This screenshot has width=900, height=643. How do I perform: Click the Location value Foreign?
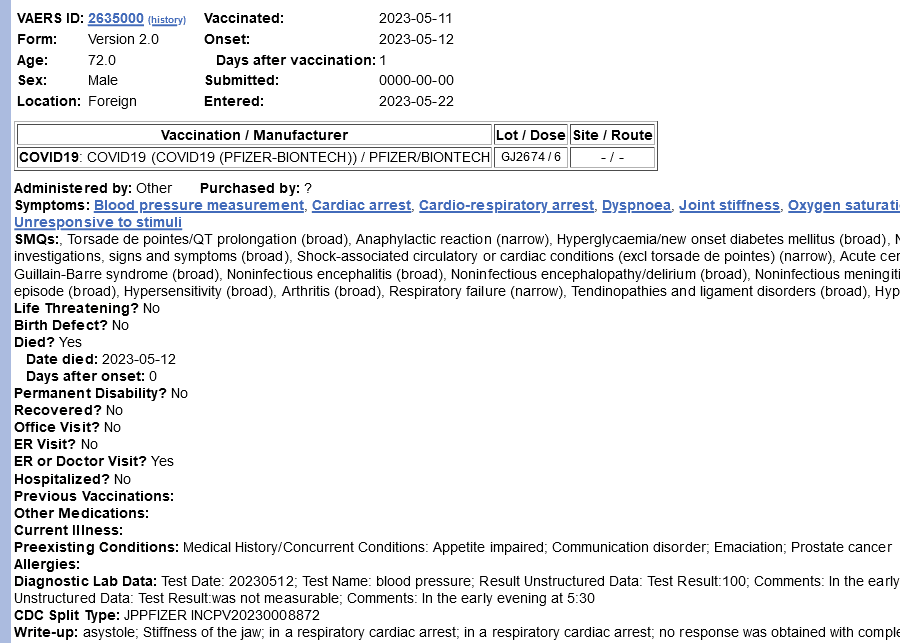[x=112, y=101]
